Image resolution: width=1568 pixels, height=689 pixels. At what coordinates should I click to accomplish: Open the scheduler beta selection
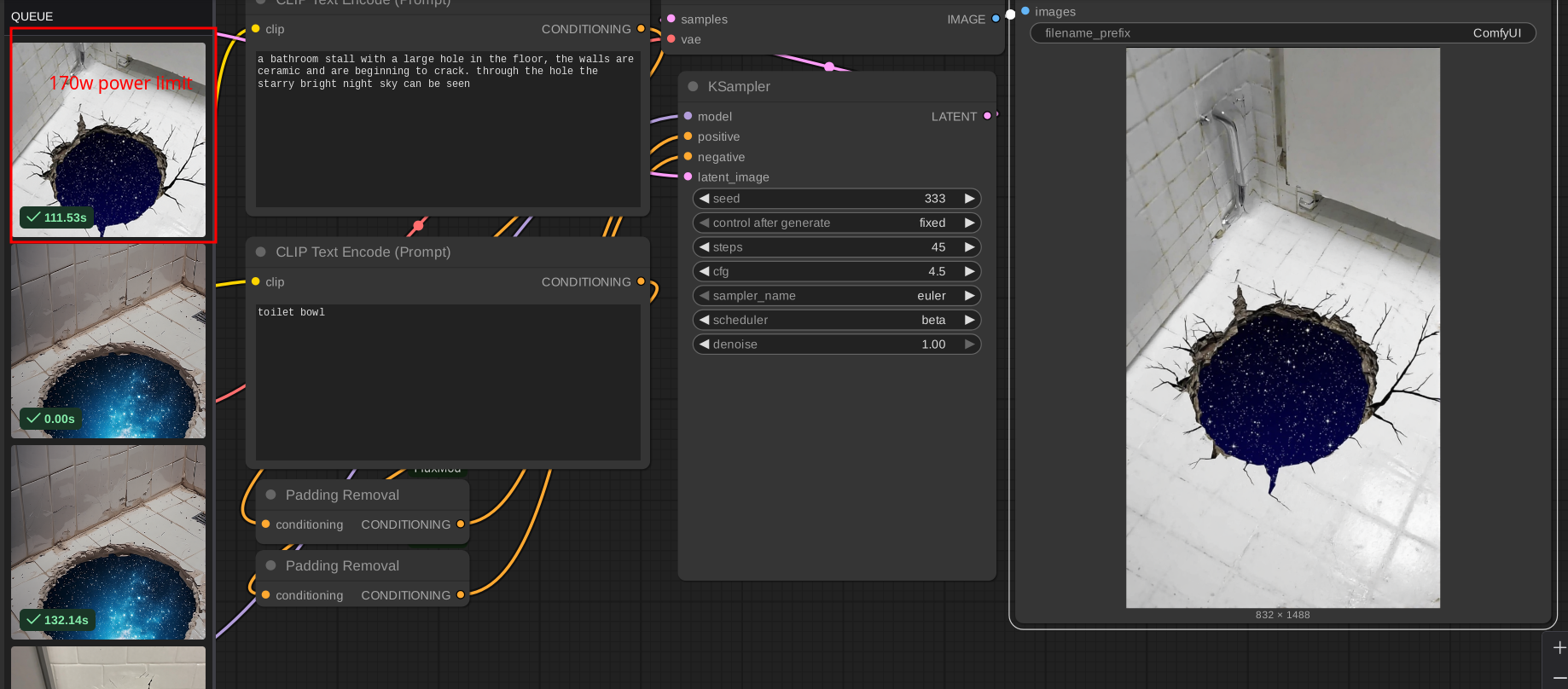(x=932, y=321)
